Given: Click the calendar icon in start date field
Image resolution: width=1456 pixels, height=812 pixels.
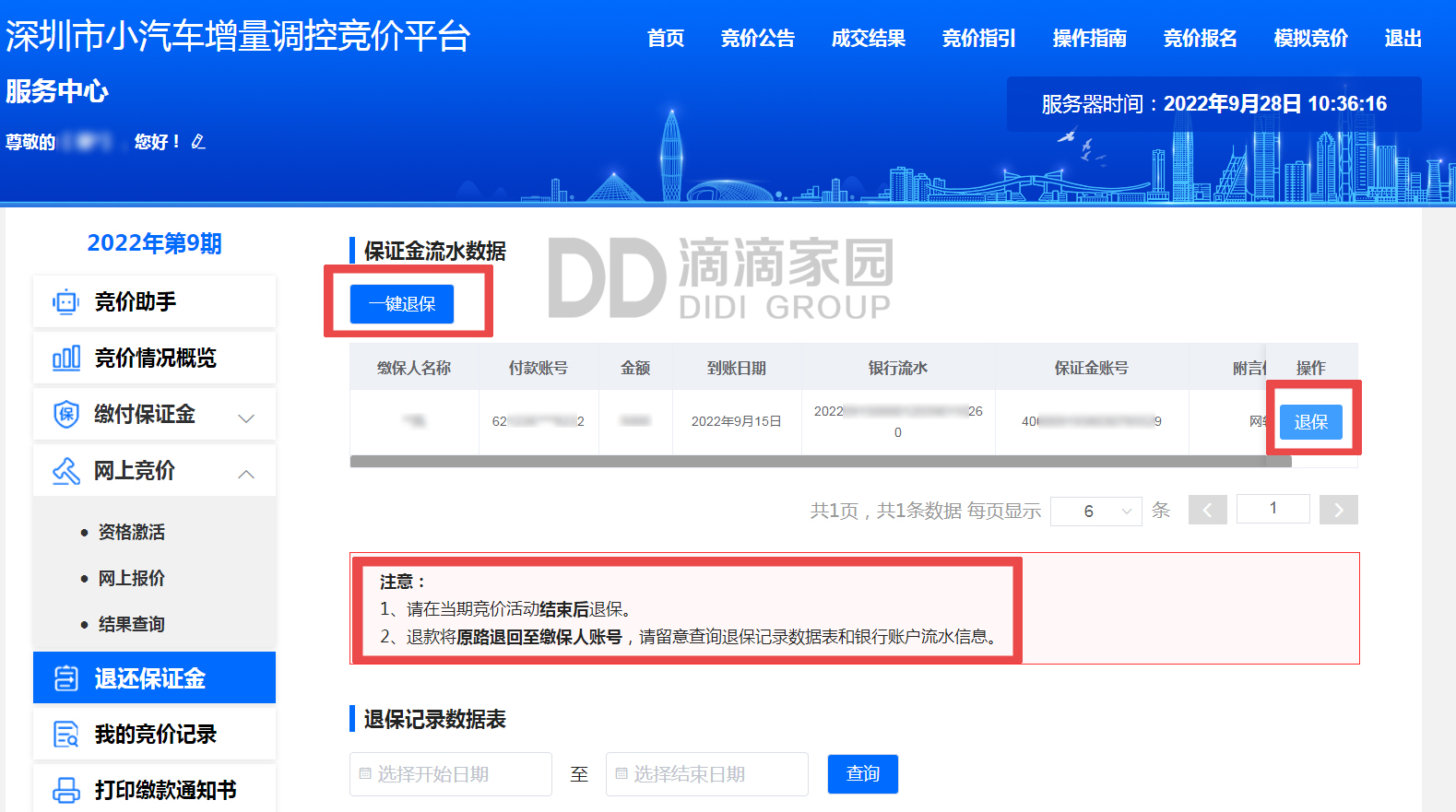Looking at the screenshot, I should tap(365, 774).
